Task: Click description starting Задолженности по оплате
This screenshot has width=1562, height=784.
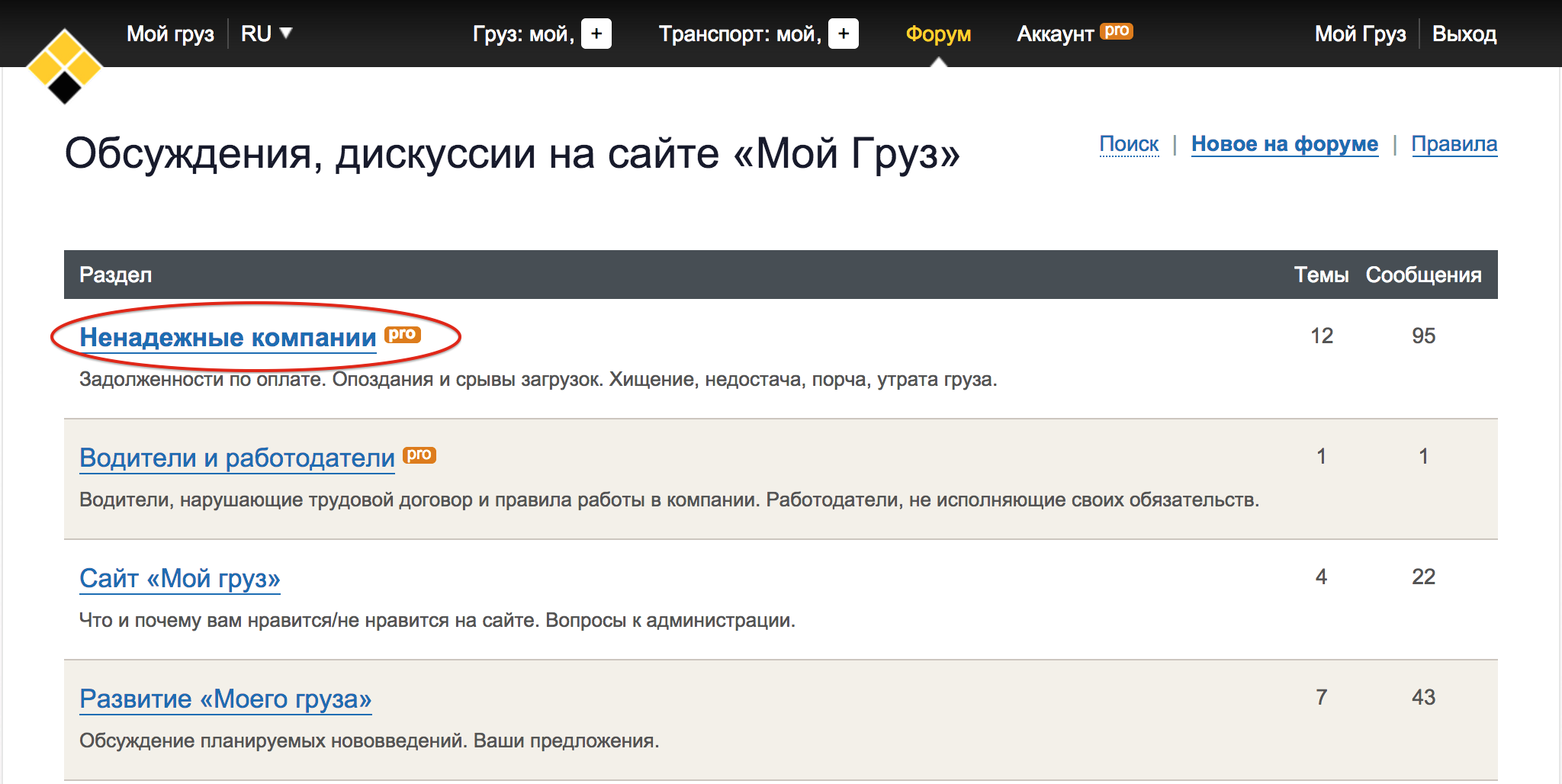Action: click(x=538, y=379)
